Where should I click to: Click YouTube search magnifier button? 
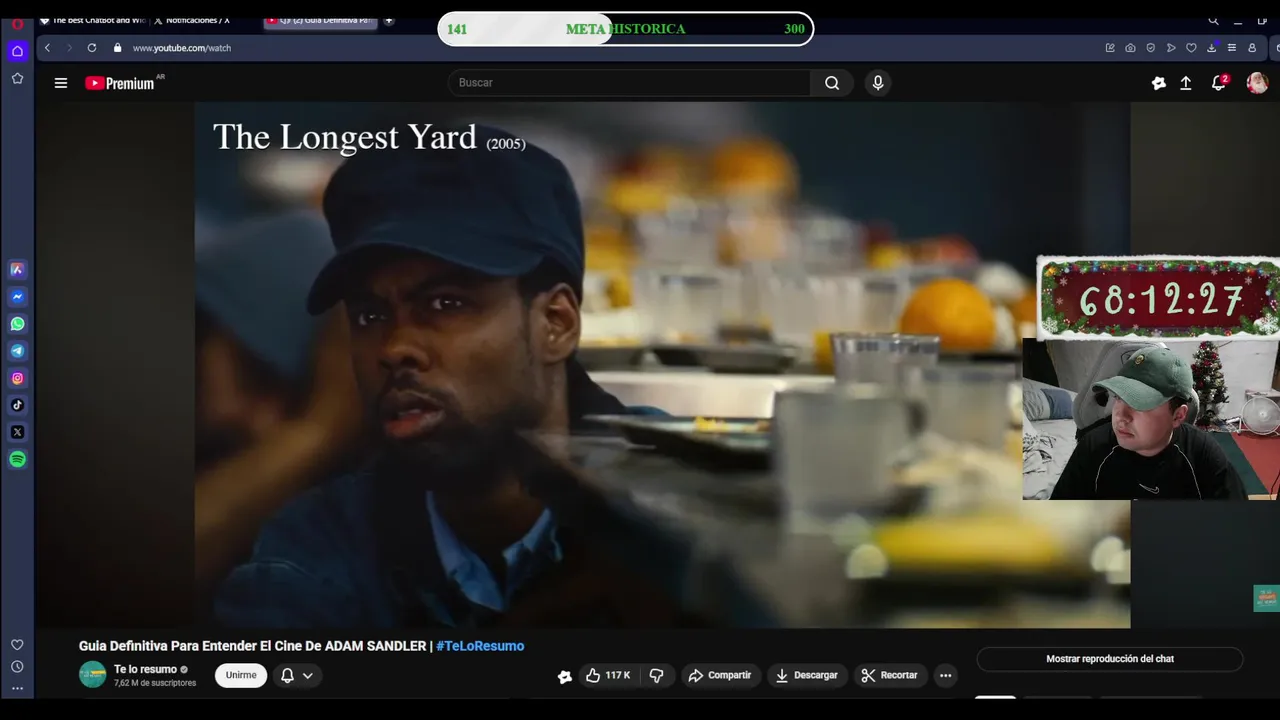click(x=832, y=83)
